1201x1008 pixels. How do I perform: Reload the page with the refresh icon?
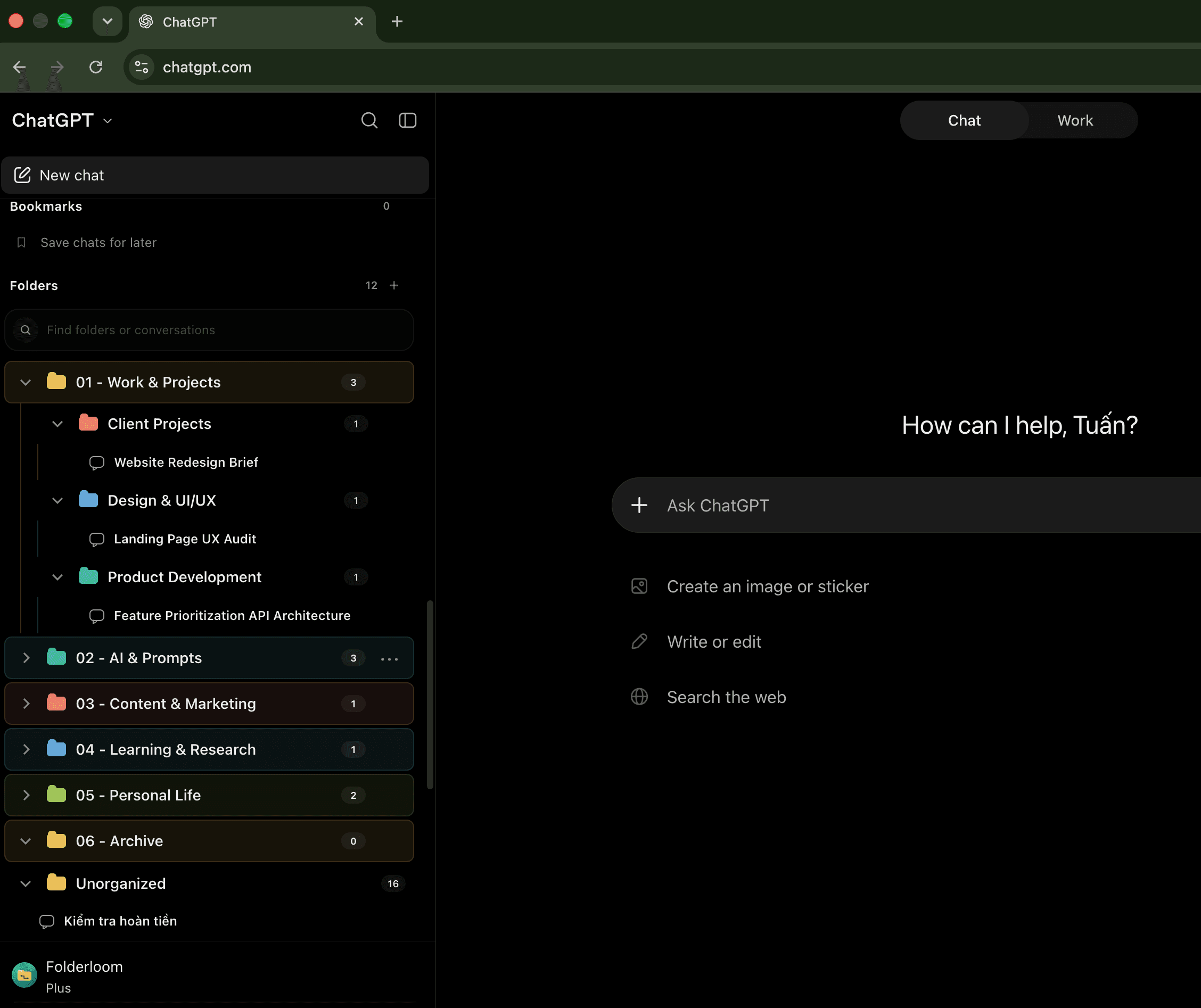(96, 68)
